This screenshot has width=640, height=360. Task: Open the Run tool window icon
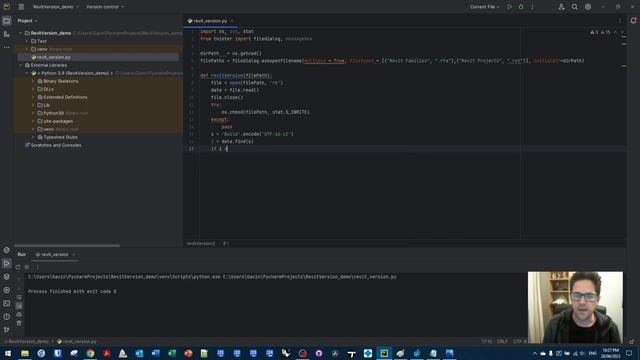pyautogui.click(x=7, y=263)
